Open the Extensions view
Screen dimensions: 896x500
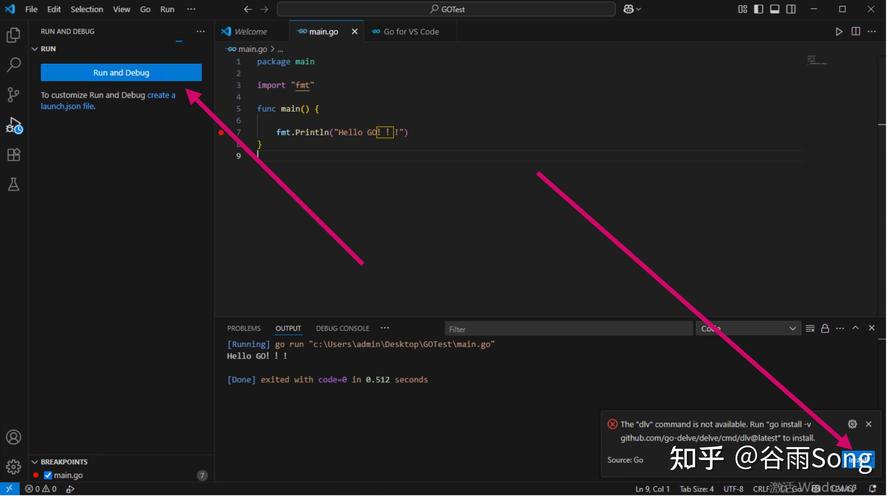13,155
